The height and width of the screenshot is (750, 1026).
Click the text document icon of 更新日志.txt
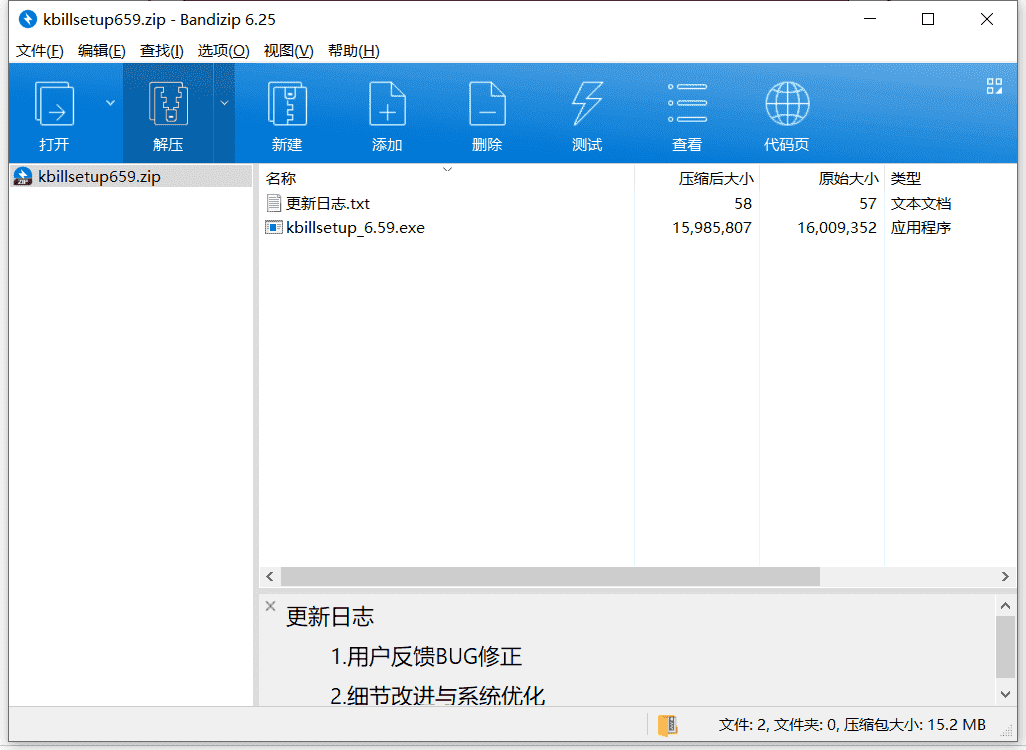274,204
